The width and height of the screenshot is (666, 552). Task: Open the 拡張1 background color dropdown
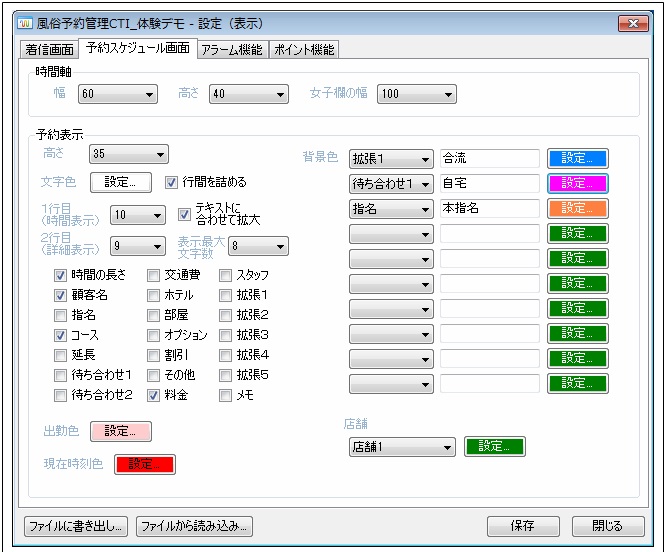coord(391,158)
